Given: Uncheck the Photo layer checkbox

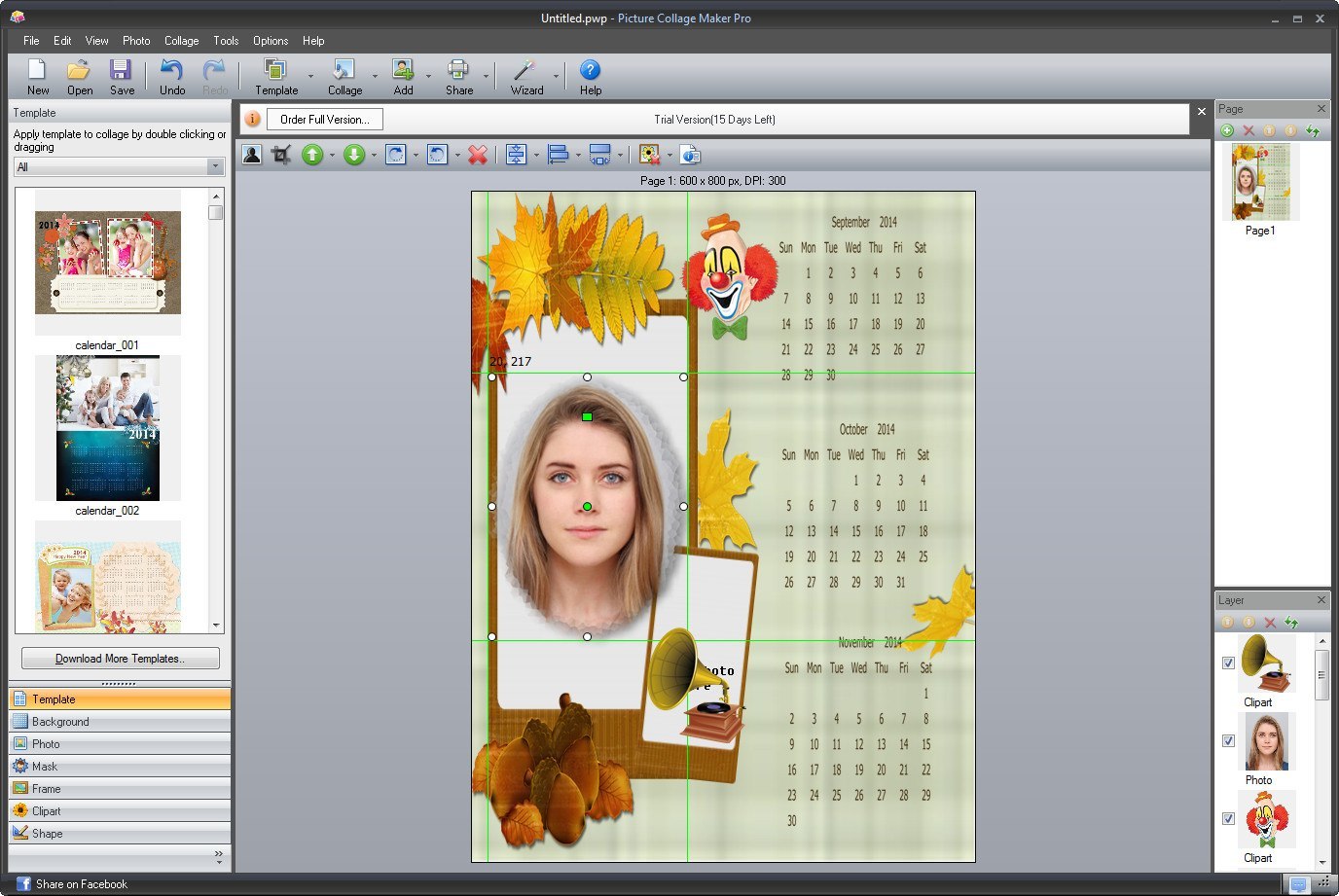Looking at the screenshot, I should [1229, 740].
